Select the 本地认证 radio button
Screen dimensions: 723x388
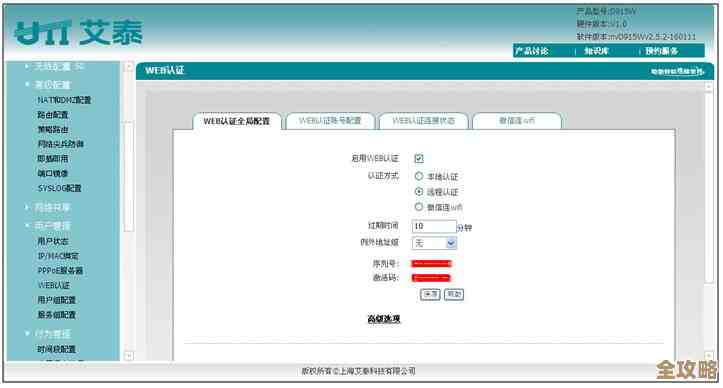[419, 176]
